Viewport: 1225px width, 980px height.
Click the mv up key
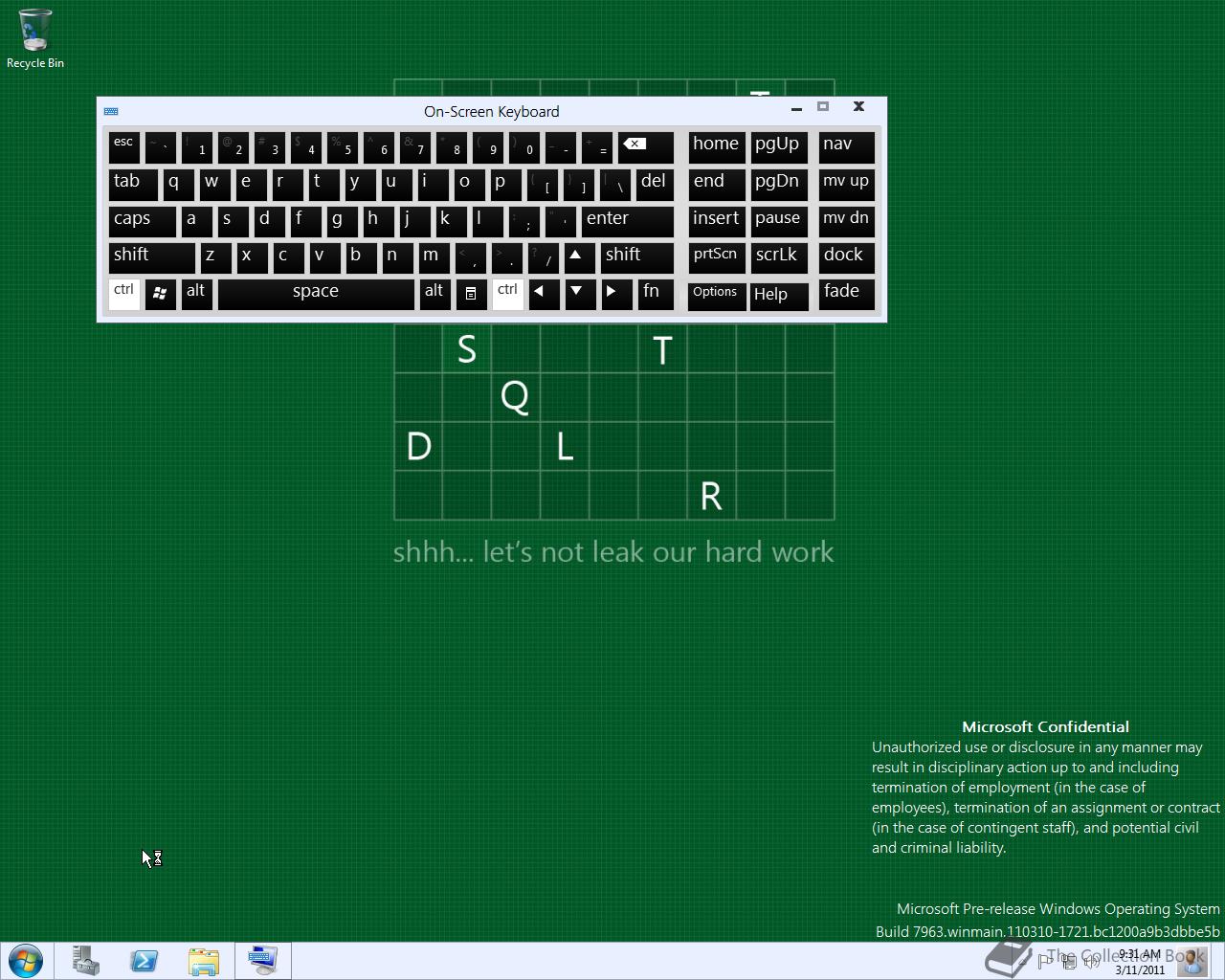pos(846,184)
